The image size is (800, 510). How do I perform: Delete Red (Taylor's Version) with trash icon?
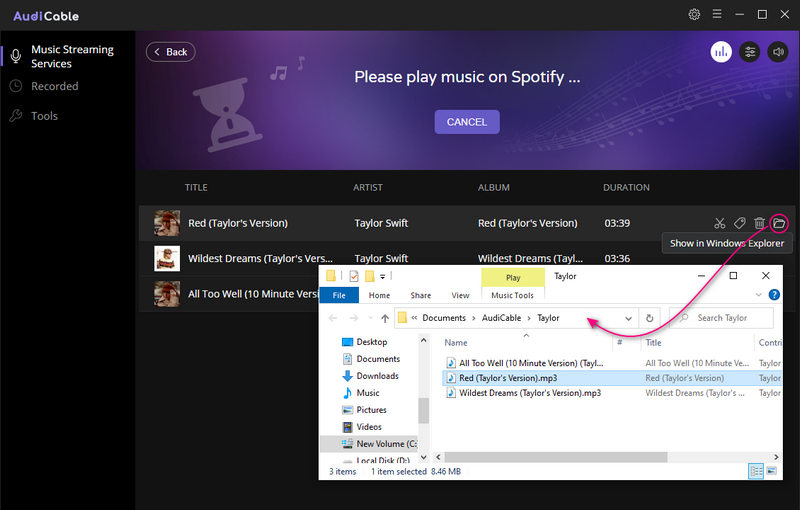pos(759,223)
